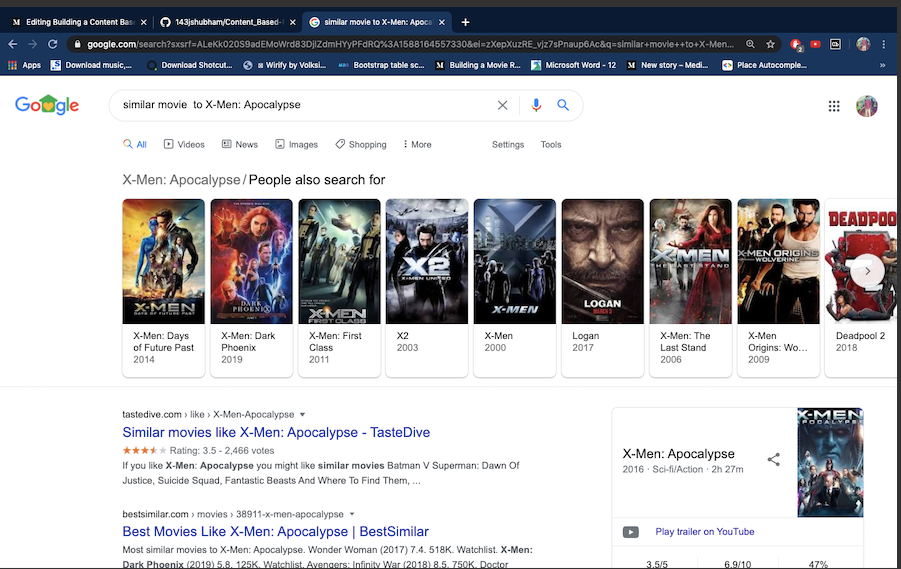Image resolution: width=901 pixels, height=569 pixels.
Task: Open the Chrome three-dot menu
Action: pos(884,44)
